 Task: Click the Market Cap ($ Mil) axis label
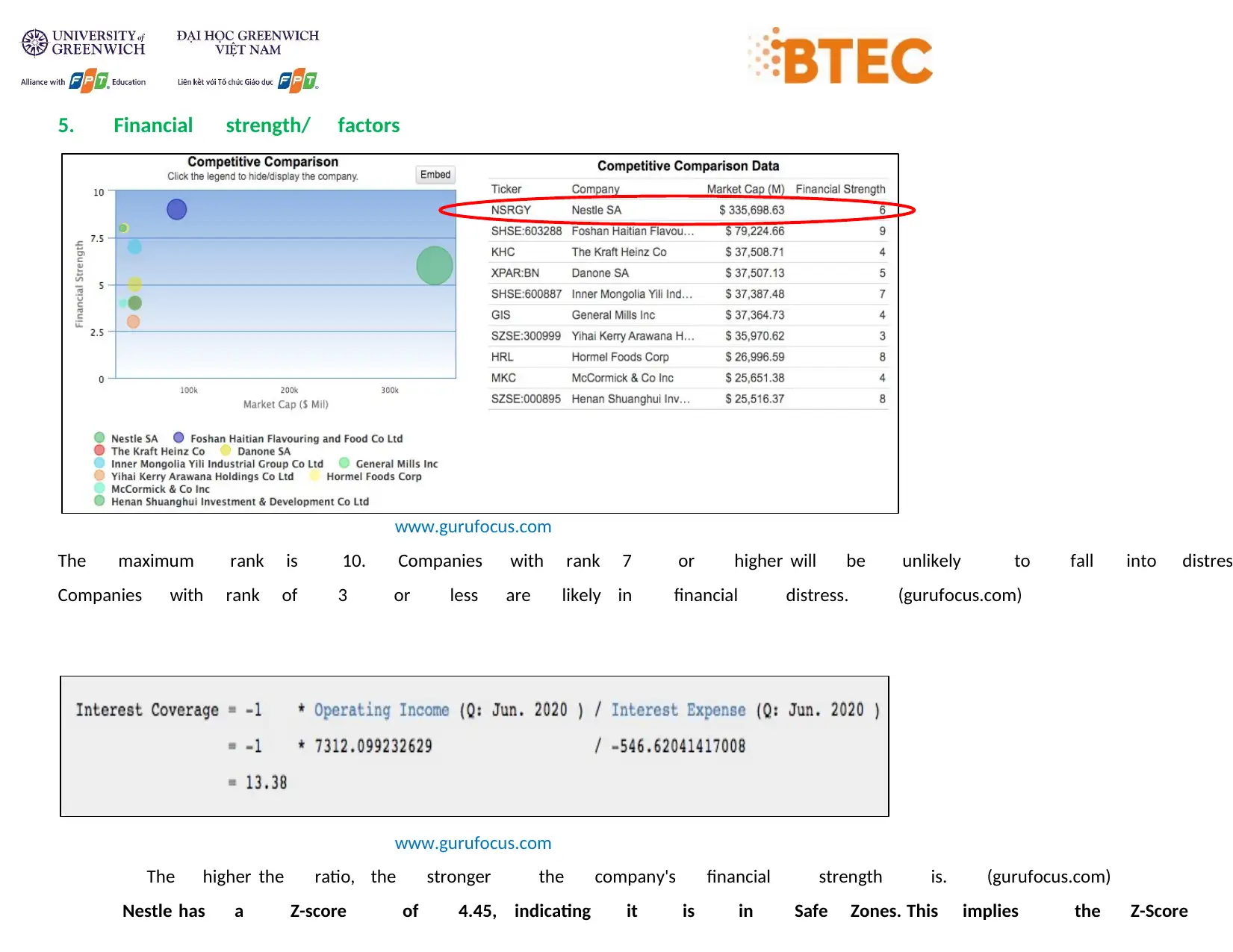tap(285, 405)
